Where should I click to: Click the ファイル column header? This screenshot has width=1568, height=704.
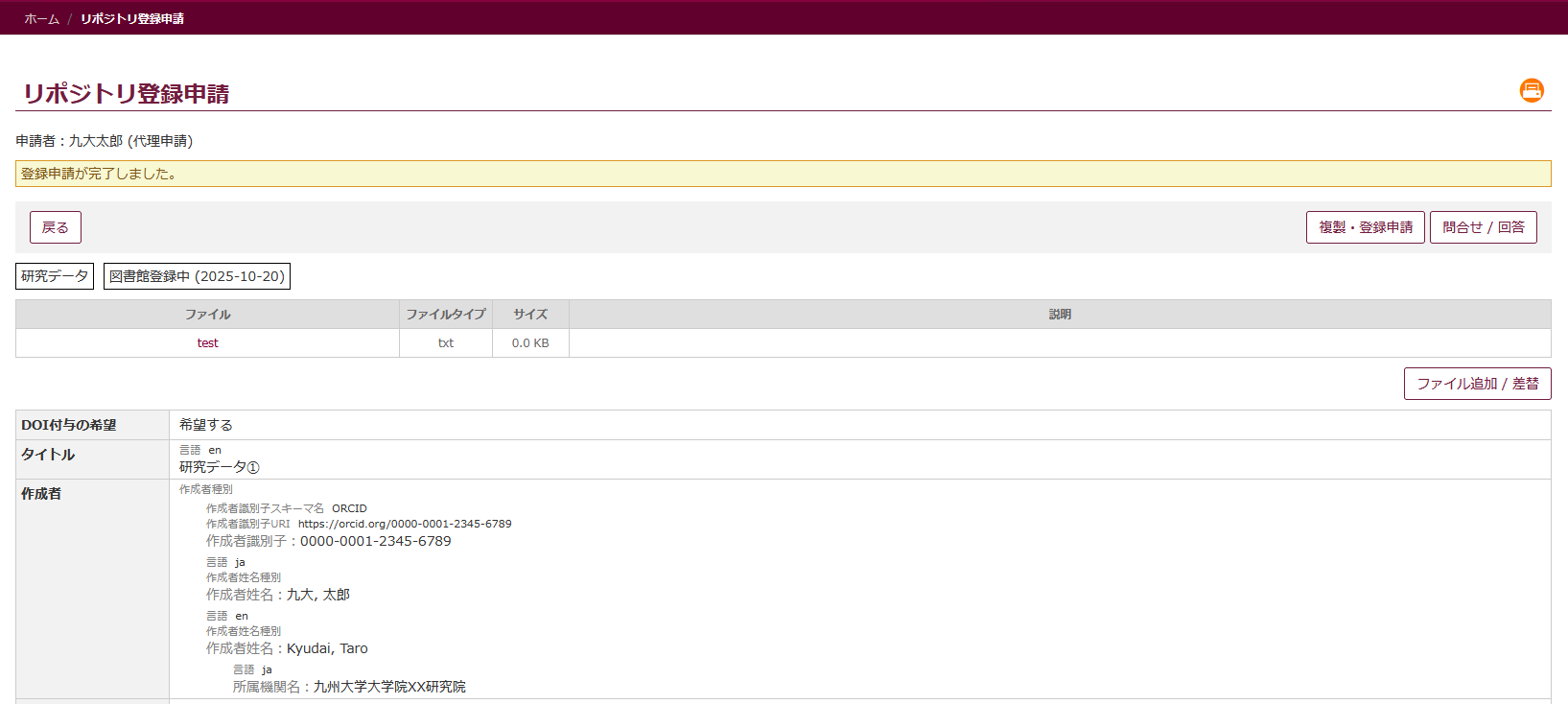207,315
